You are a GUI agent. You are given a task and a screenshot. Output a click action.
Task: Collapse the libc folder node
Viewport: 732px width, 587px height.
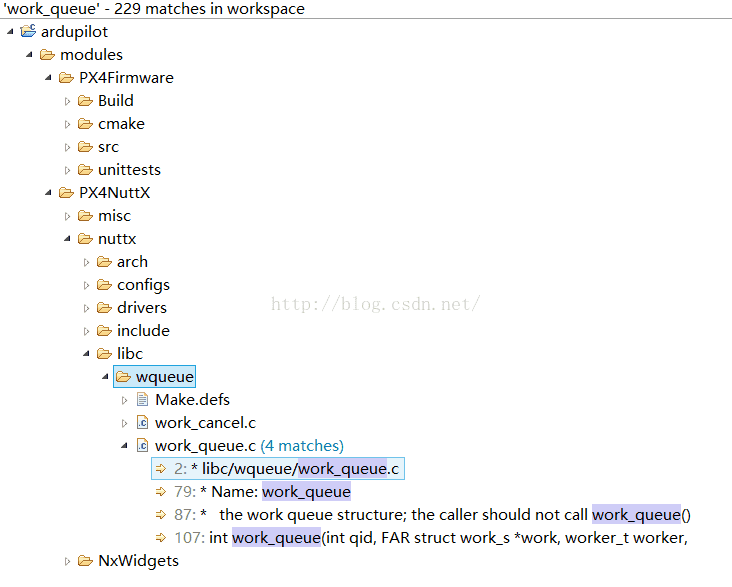tap(87, 354)
